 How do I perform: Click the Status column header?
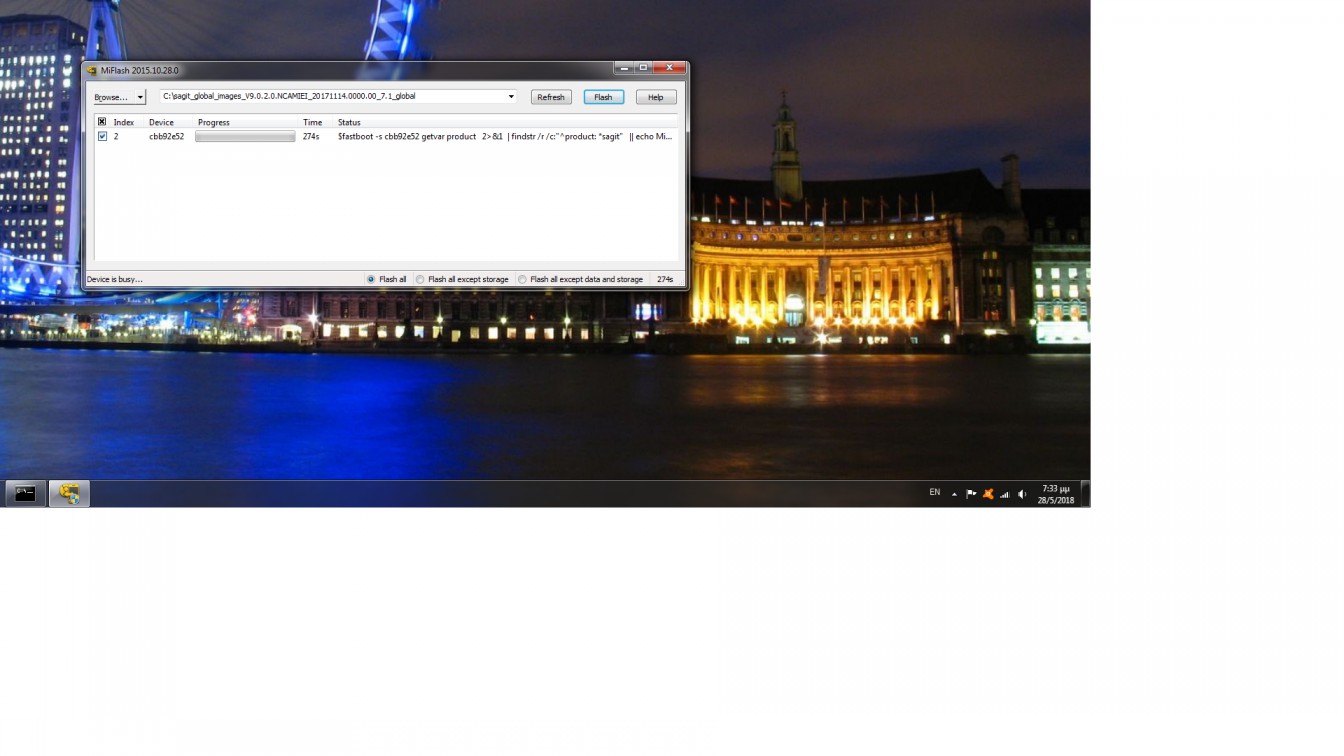coord(349,122)
